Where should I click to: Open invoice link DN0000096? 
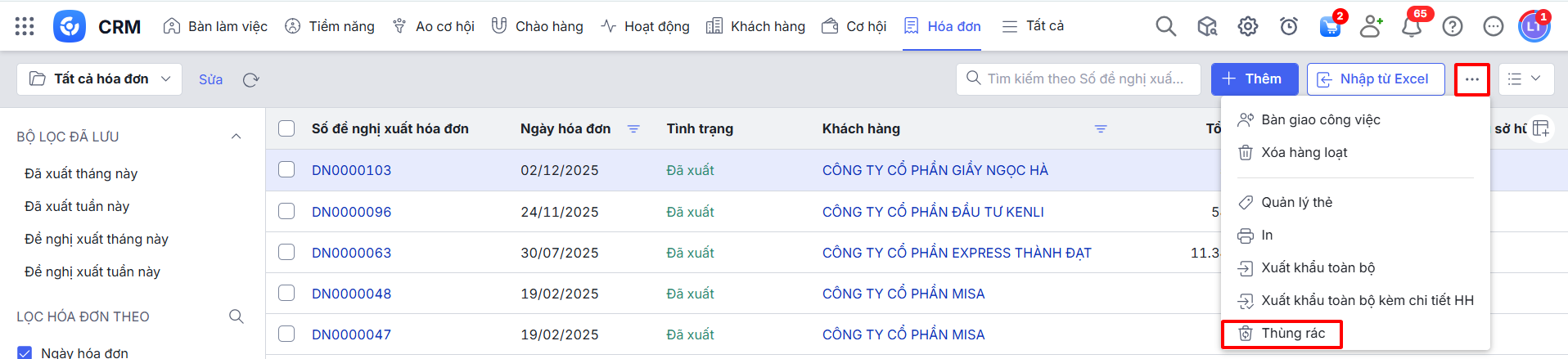[x=351, y=212]
